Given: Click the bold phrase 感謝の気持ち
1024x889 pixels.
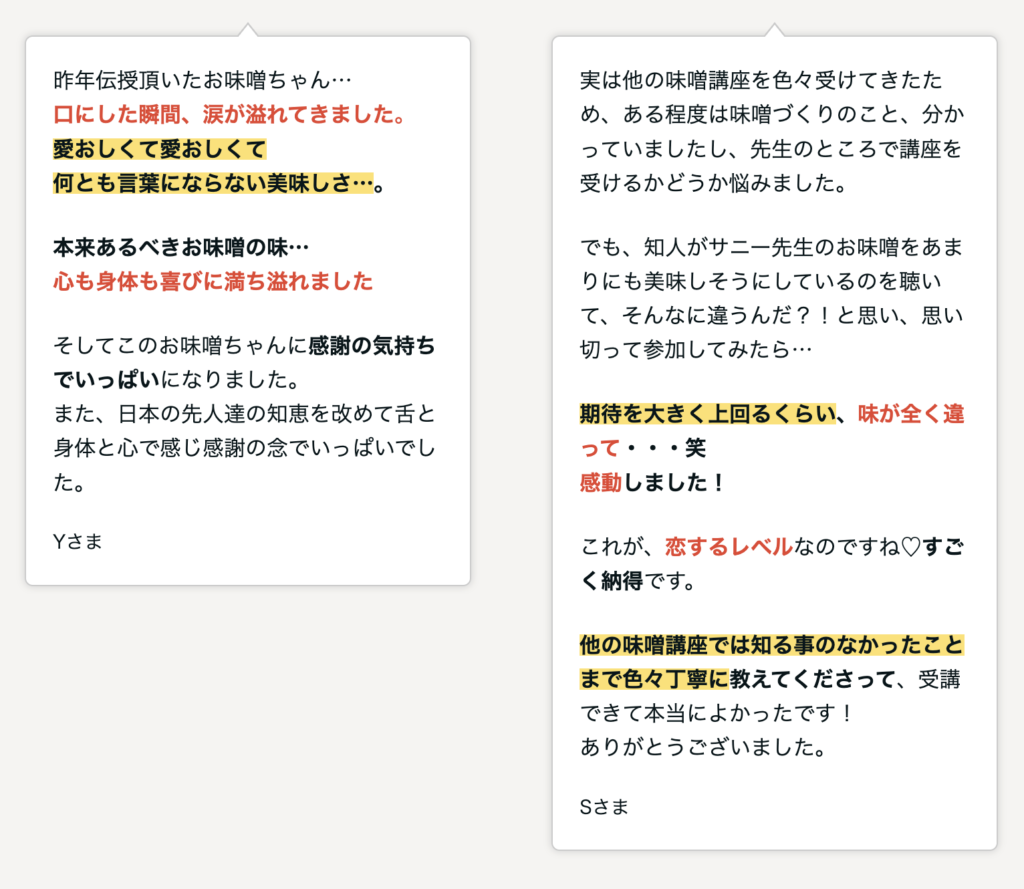Looking at the screenshot, I should click(372, 347).
